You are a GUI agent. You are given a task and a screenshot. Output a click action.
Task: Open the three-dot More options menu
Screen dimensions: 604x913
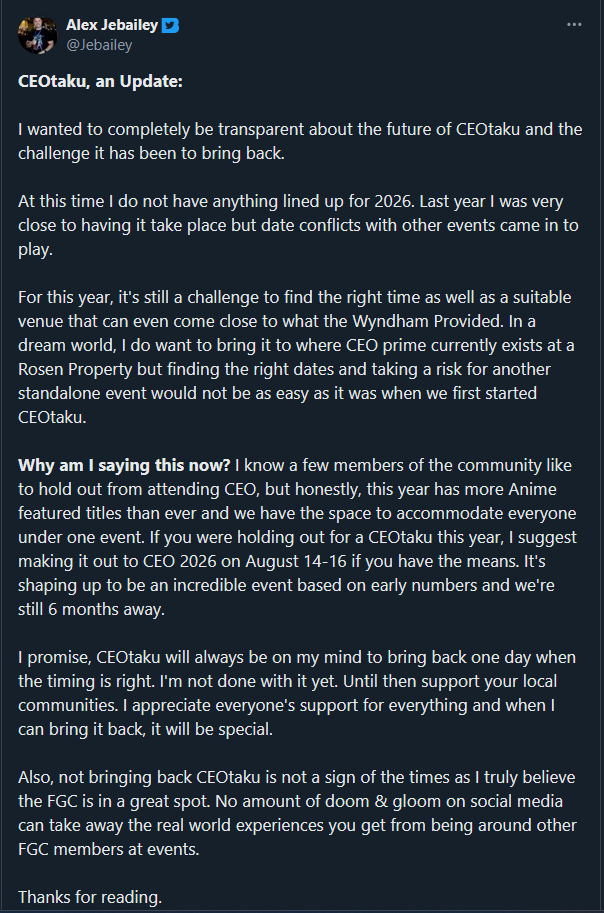tap(573, 24)
